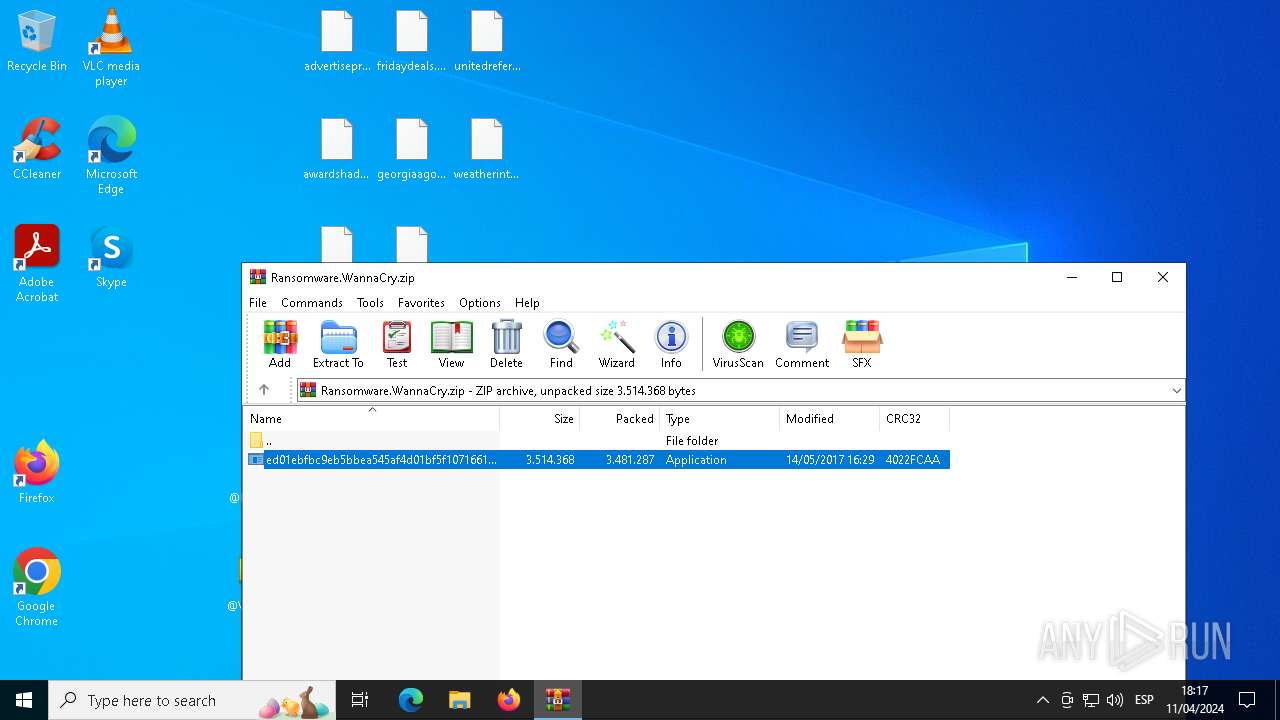Open the File menu
Screen dimensions: 1280x720
(258, 302)
